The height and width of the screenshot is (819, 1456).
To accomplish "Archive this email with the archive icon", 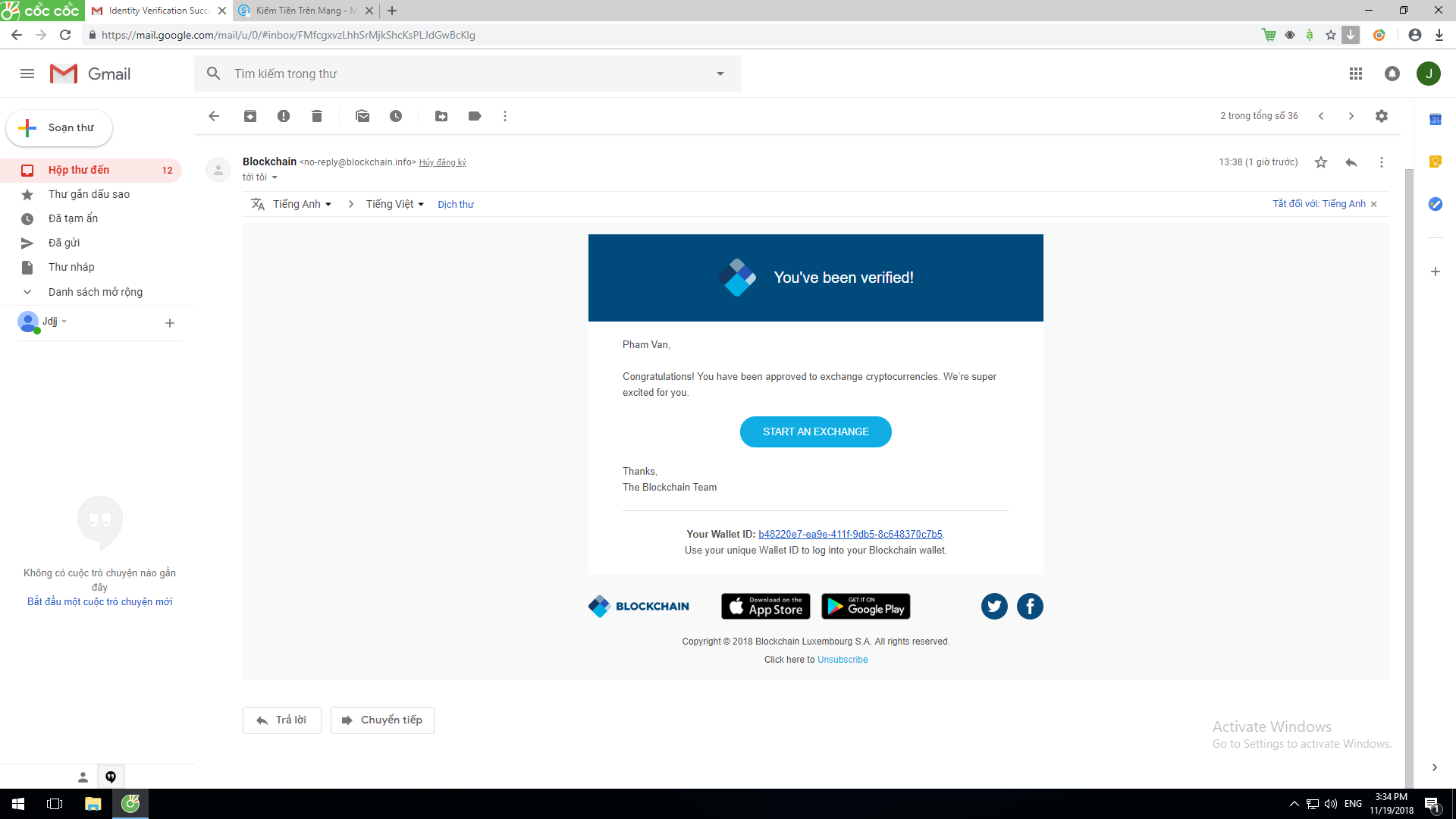I will click(x=250, y=116).
